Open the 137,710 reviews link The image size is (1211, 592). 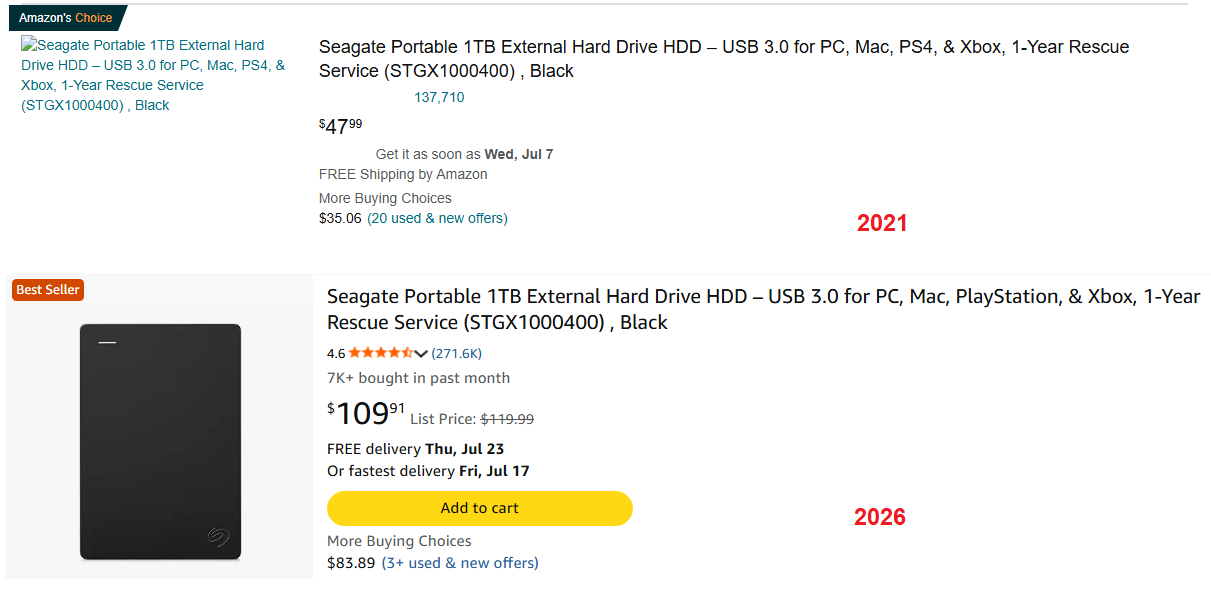[439, 97]
